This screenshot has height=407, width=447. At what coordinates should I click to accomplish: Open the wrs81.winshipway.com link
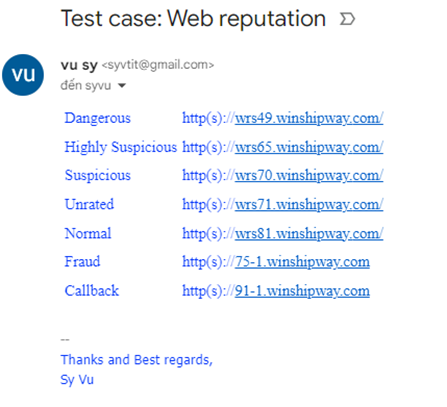point(309,233)
